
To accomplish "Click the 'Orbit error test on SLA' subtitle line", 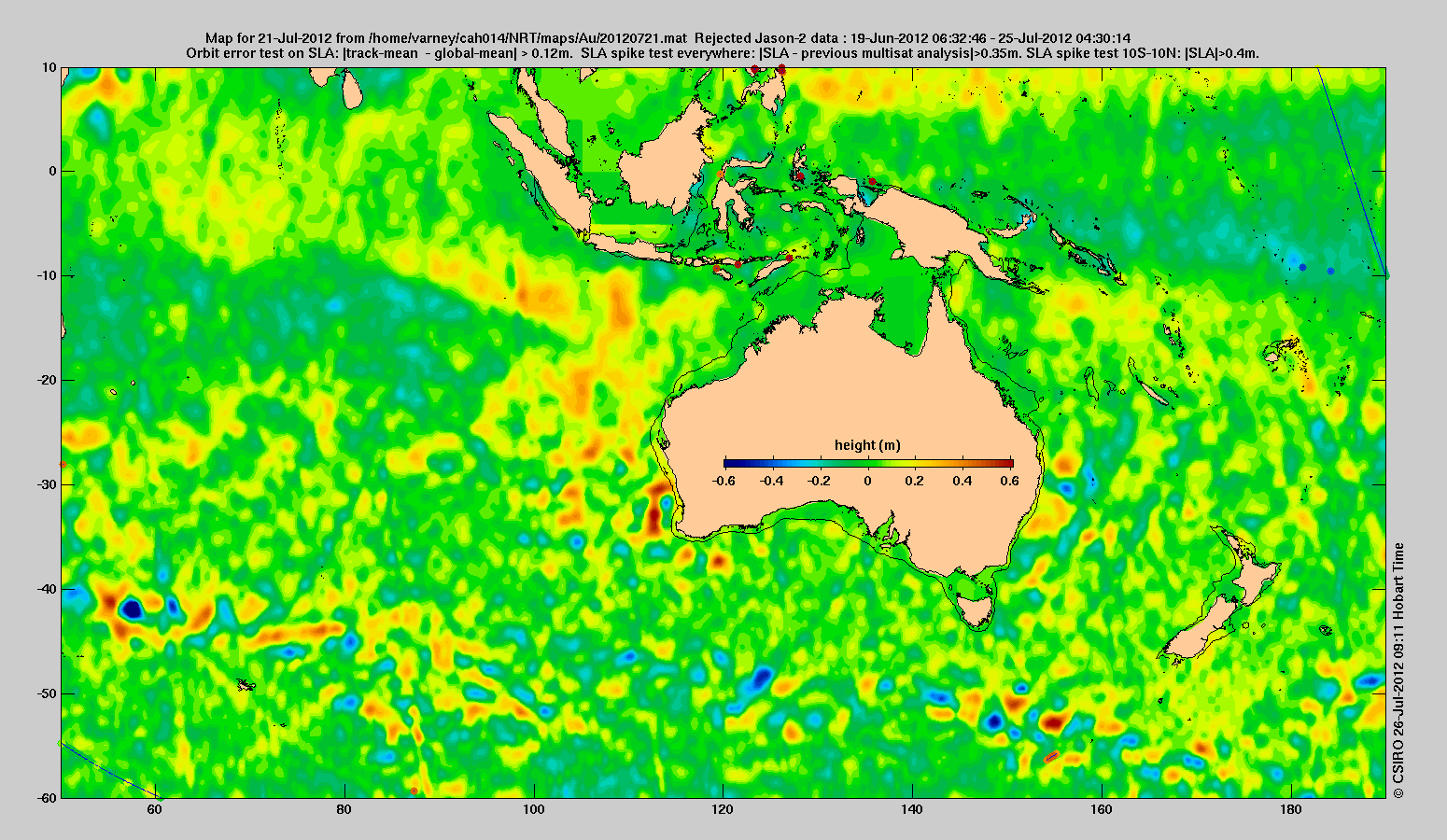I will pyautogui.click(x=723, y=53).
